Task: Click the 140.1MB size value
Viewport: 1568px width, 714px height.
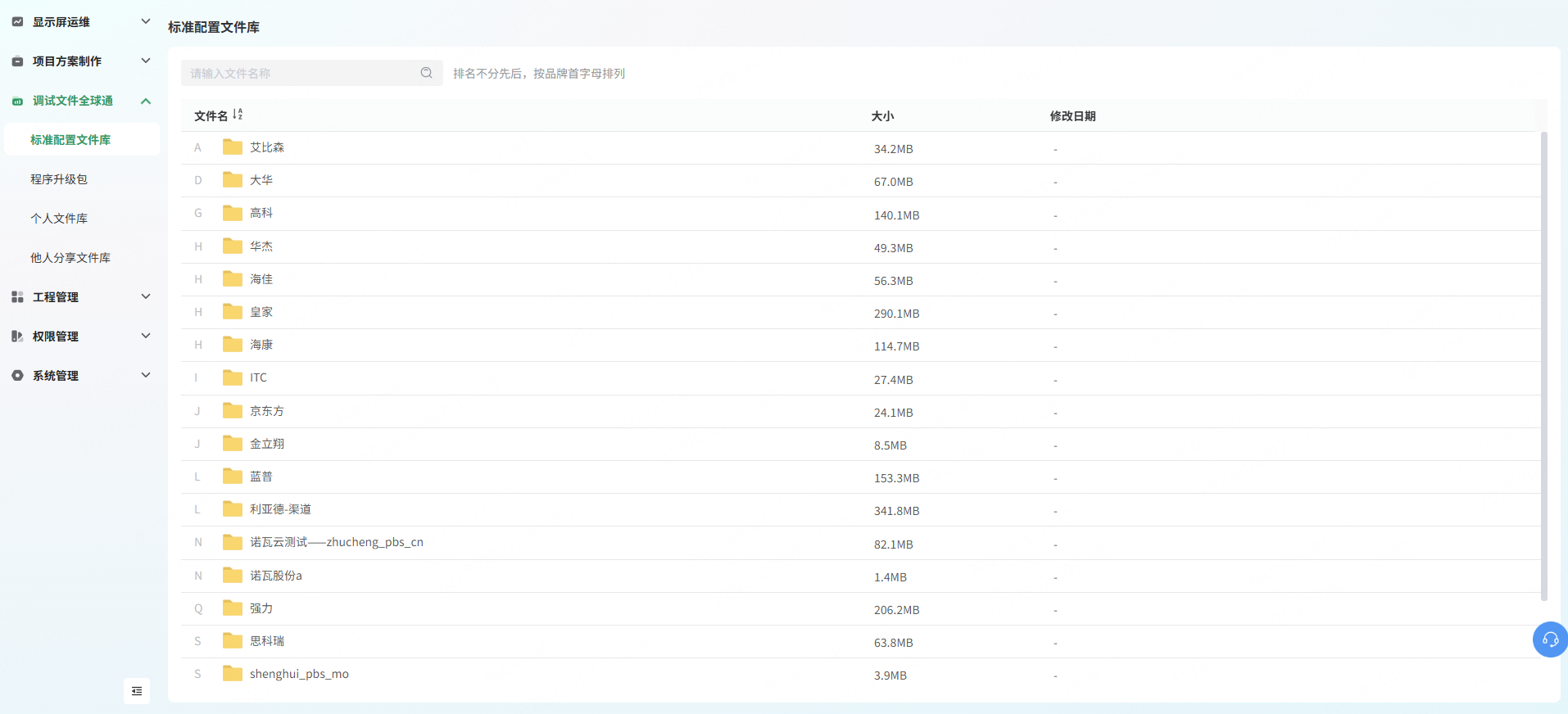Action: [x=896, y=215]
